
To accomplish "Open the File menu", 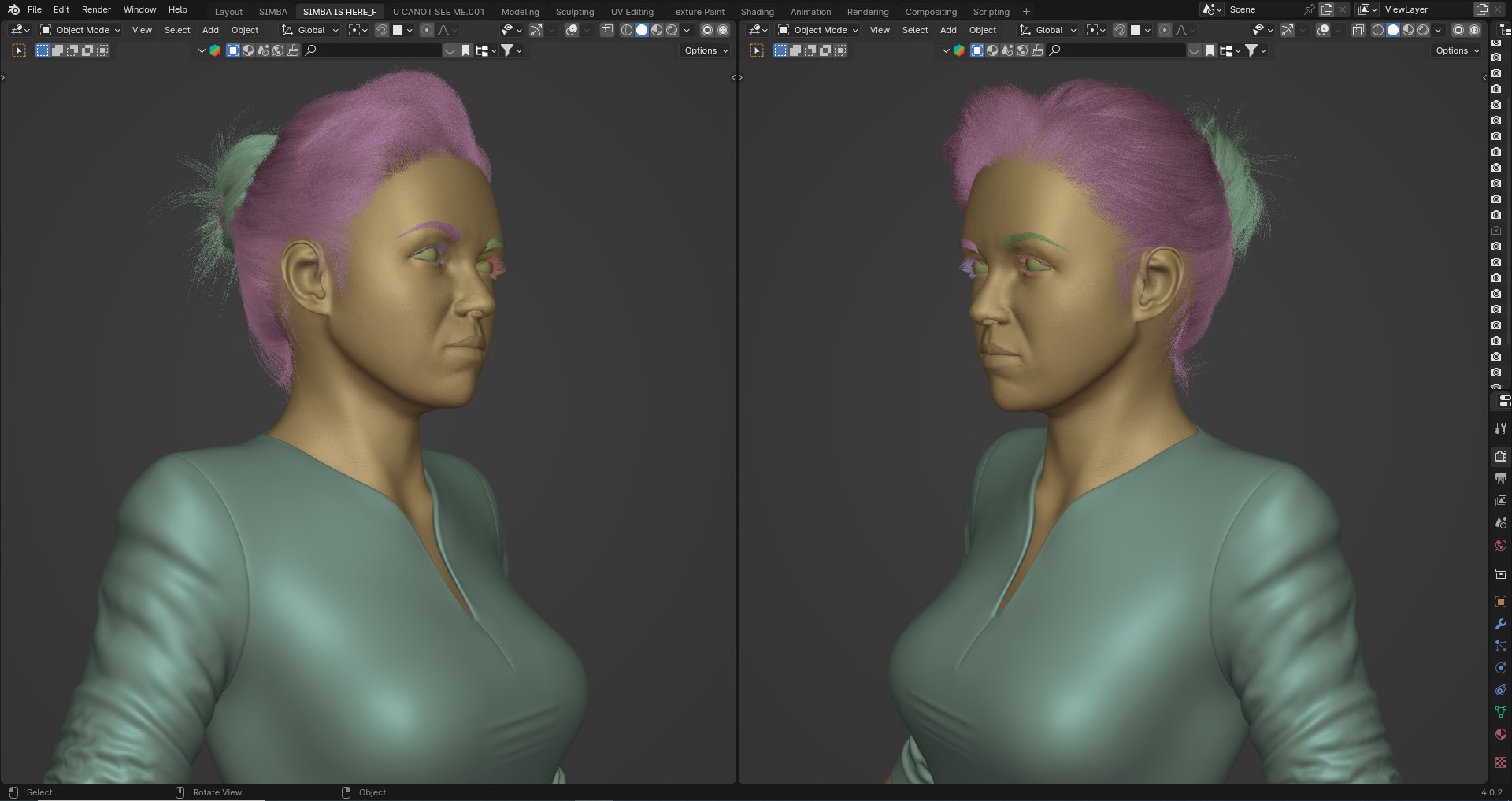I will point(35,9).
